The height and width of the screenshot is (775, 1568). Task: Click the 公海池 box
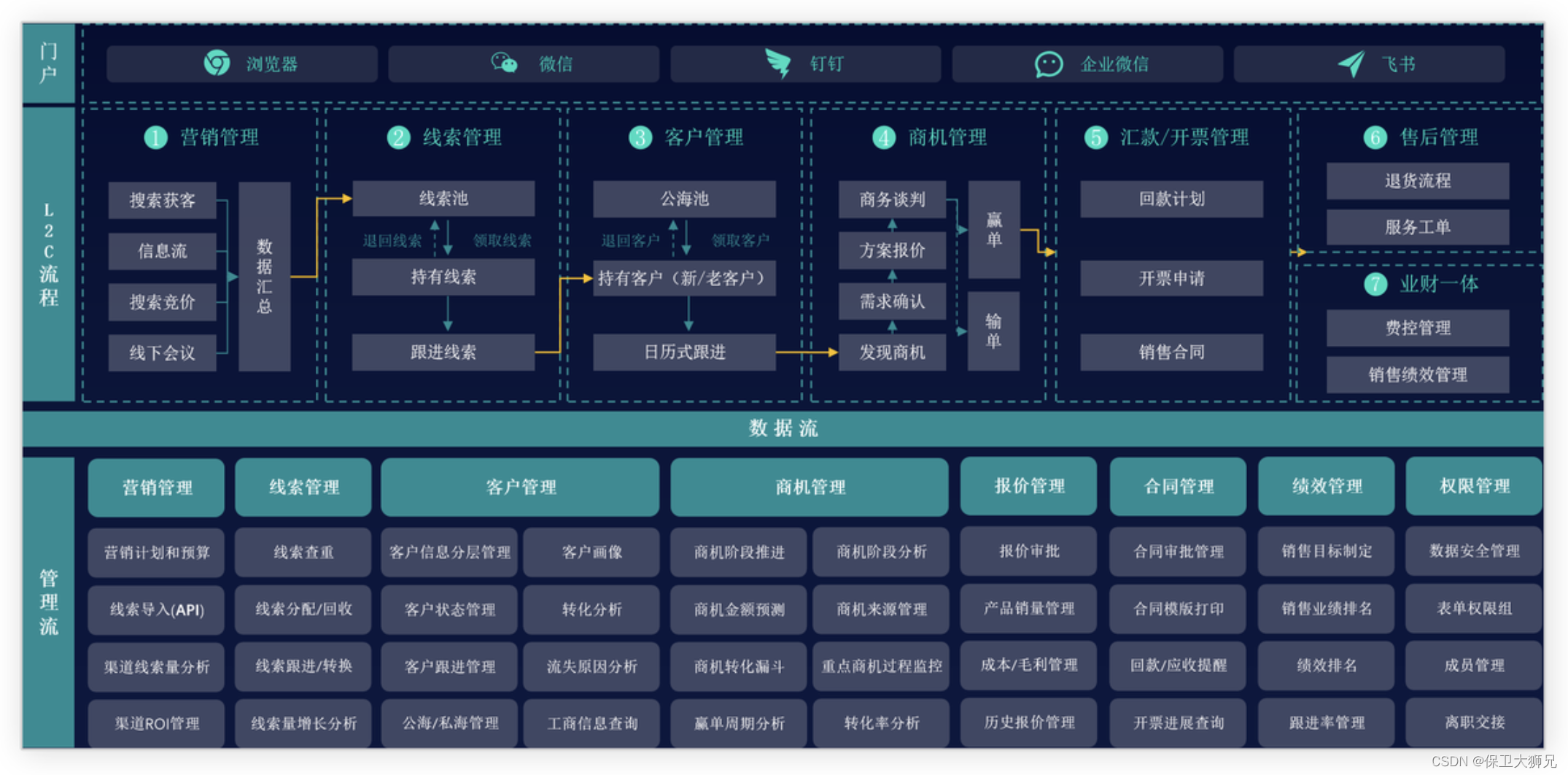[x=684, y=198]
